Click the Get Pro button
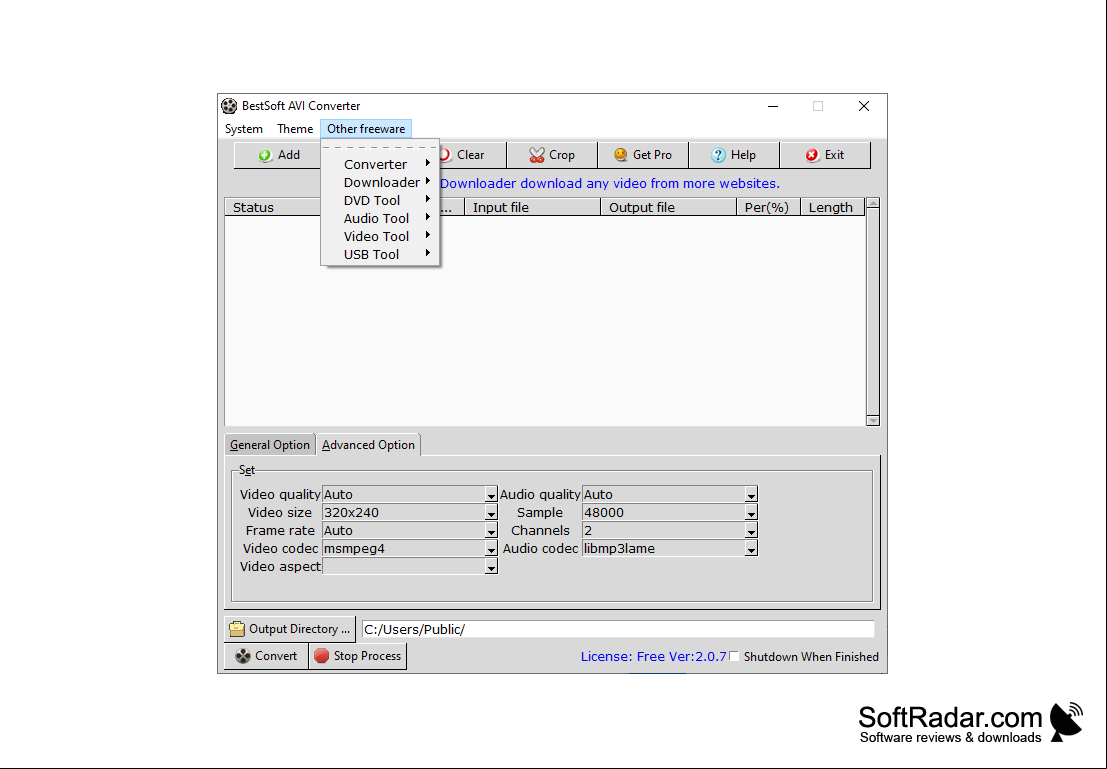This screenshot has height=769, width=1107. pyautogui.click(x=643, y=155)
